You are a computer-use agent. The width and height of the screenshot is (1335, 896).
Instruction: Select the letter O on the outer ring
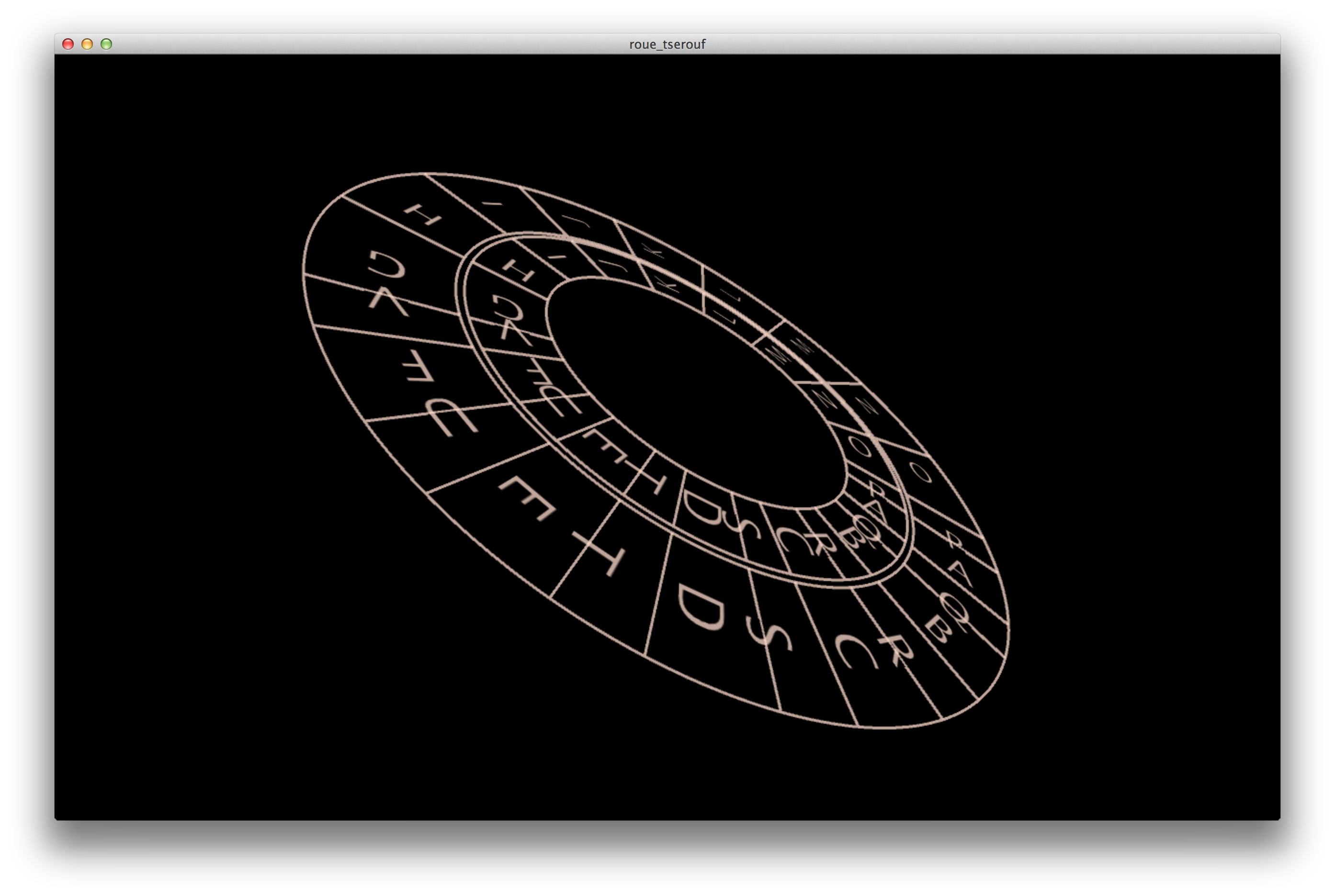(920, 472)
